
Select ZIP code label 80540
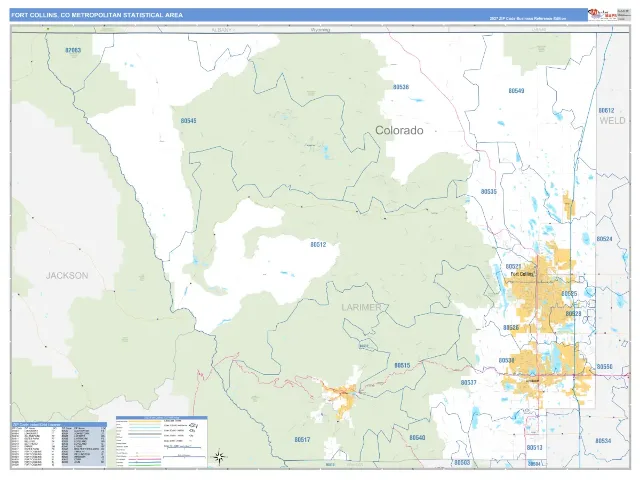coord(417,438)
